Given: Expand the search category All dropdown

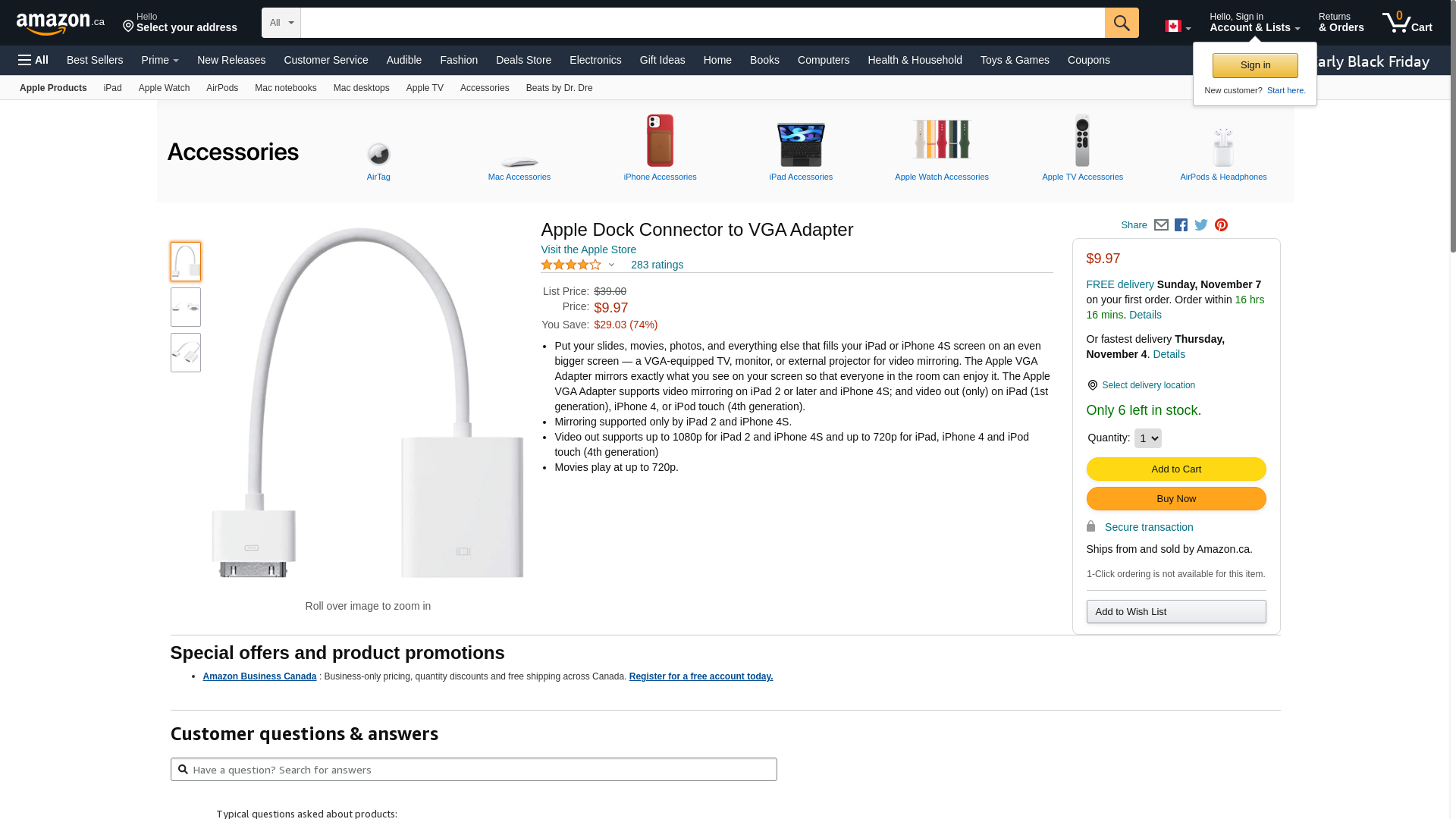Looking at the screenshot, I should 281,23.
